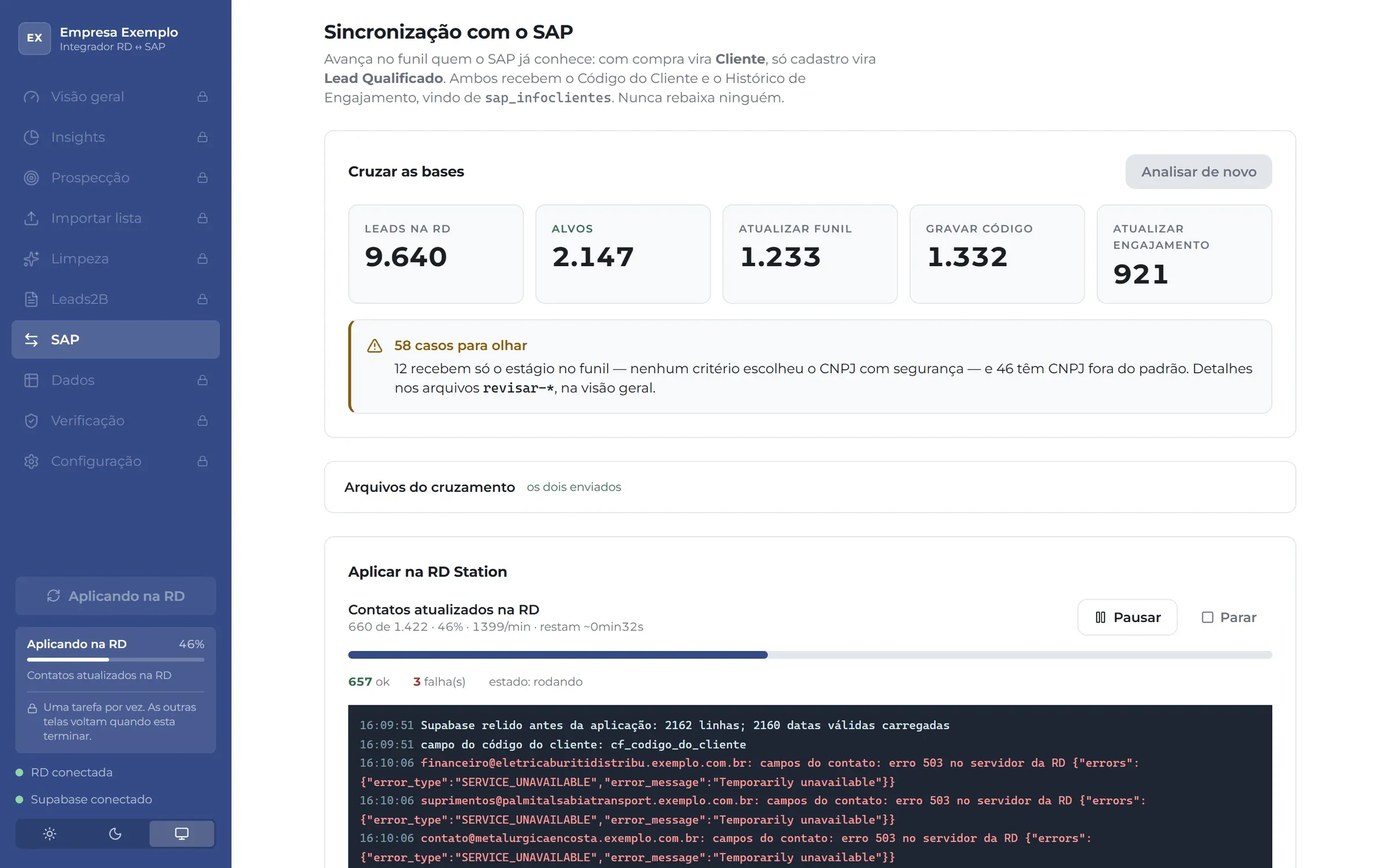The width and height of the screenshot is (1389, 868).
Task: Switch to dark theme moon icon
Action: tap(115, 834)
